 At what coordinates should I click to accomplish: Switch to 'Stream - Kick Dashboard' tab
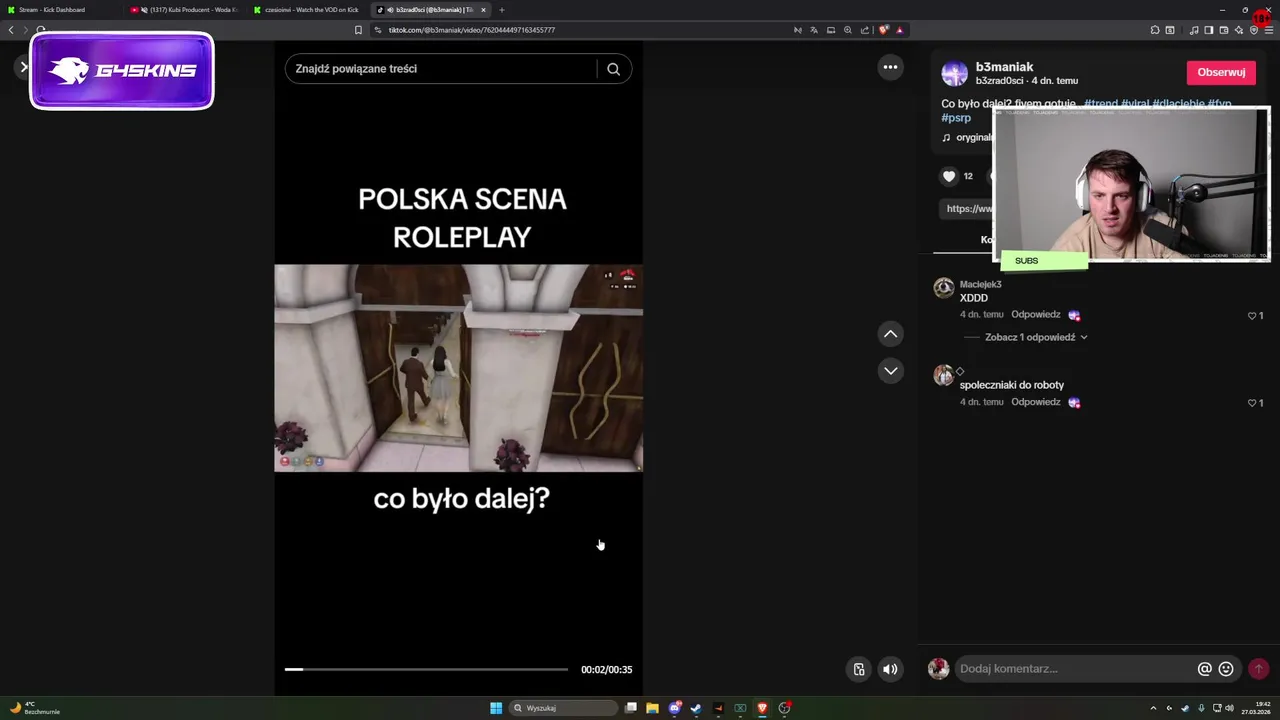[x=52, y=10]
